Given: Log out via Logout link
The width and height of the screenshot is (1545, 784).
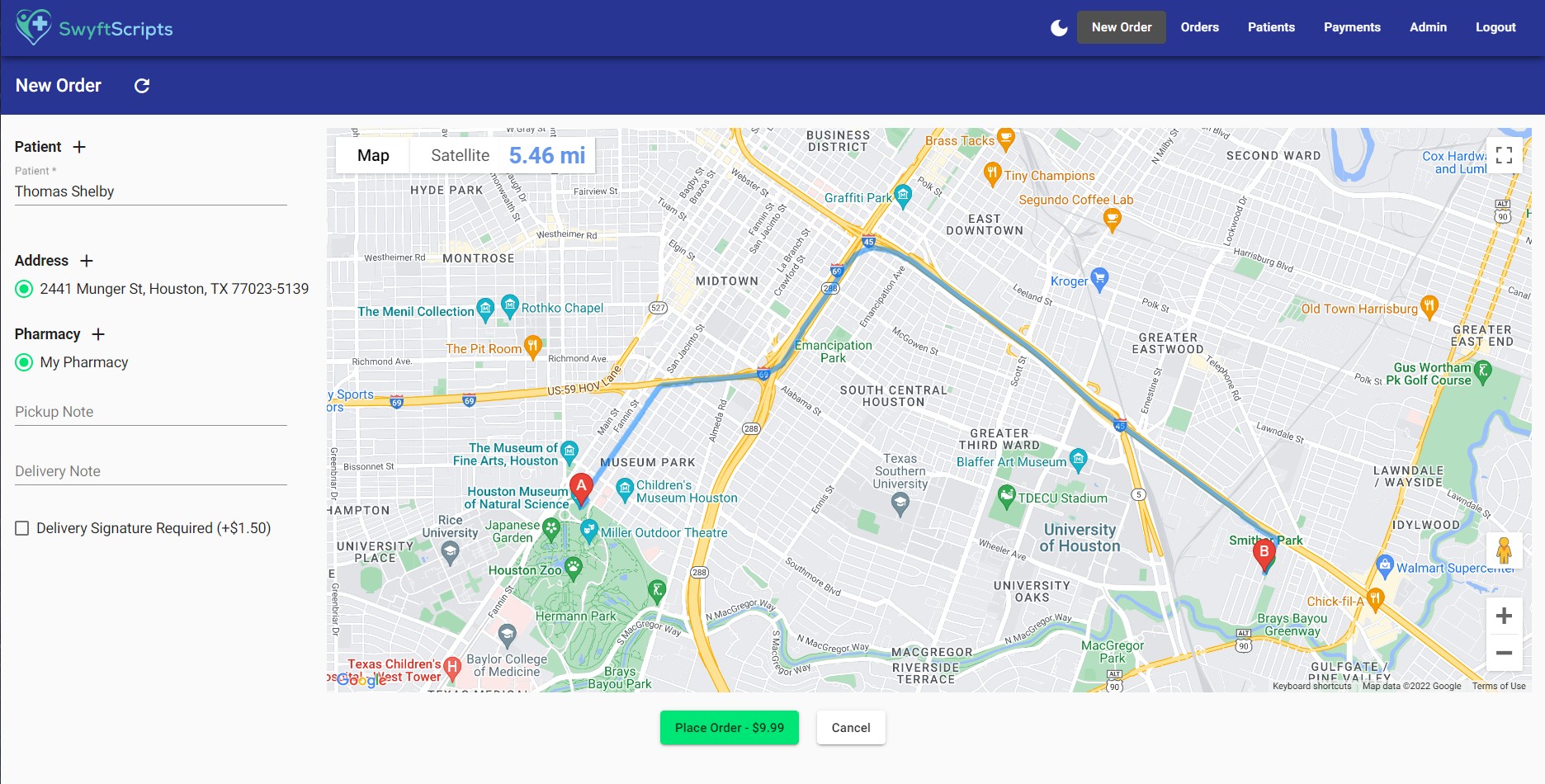Looking at the screenshot, I should pyautogui.click(x=1495, y=27).
